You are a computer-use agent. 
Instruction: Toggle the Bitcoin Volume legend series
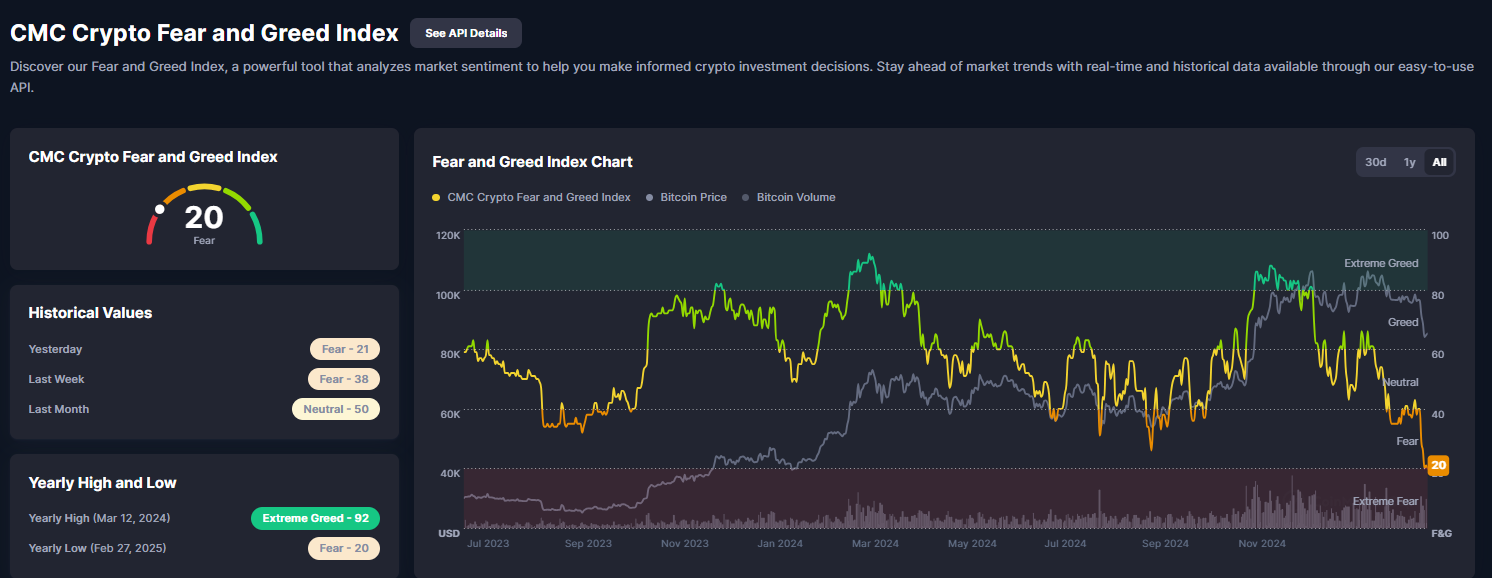[x=789, y=197]
